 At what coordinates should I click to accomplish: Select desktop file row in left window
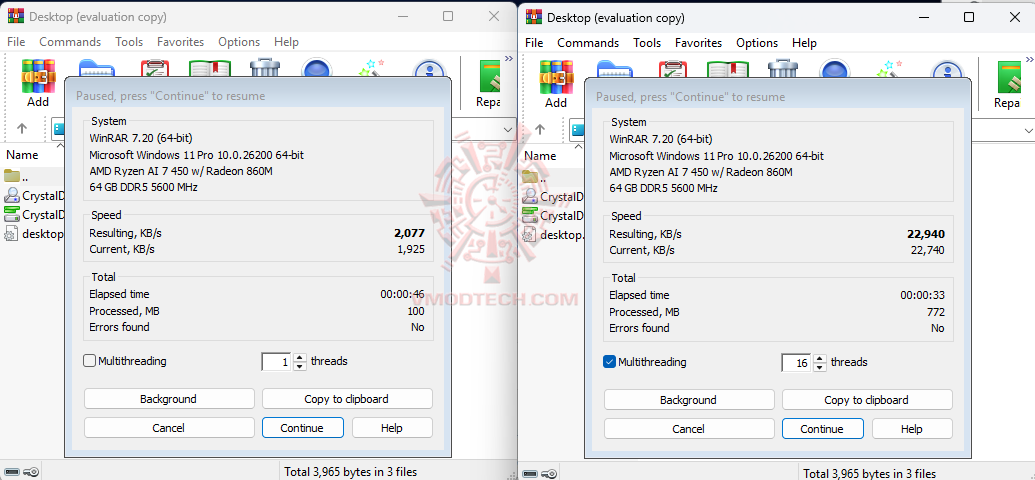tap(33, 234)
